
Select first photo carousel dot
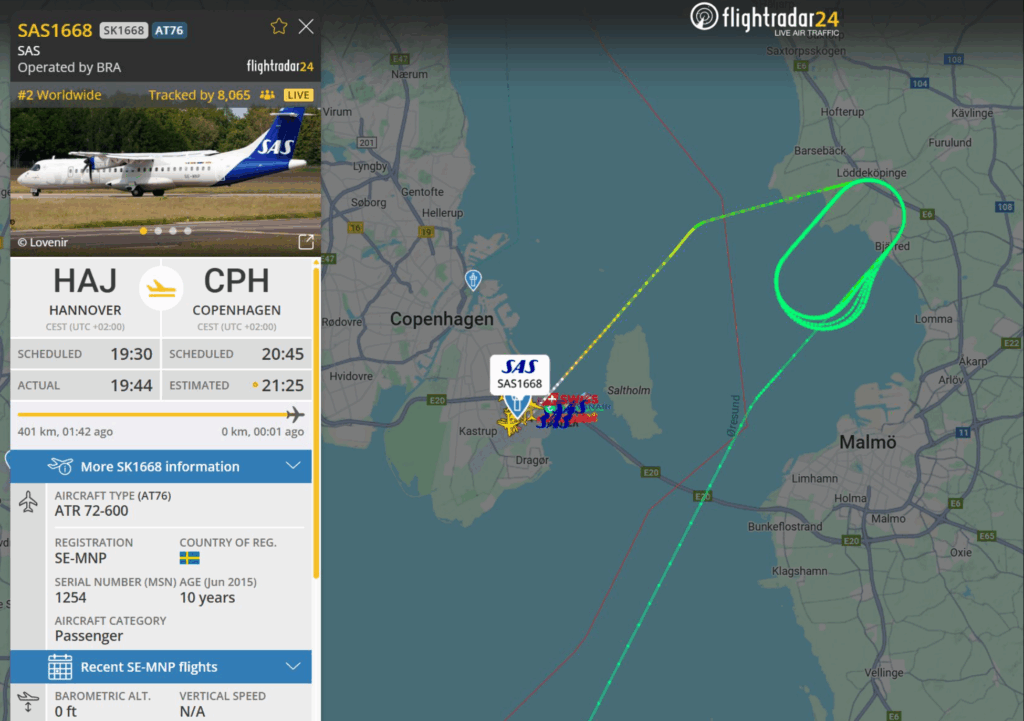[143, 231]
